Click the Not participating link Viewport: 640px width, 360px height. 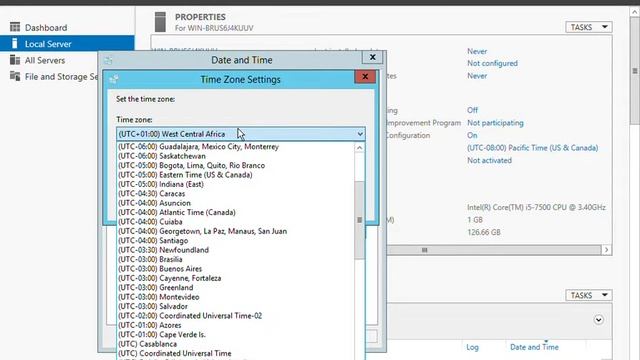tap(495, 123)
